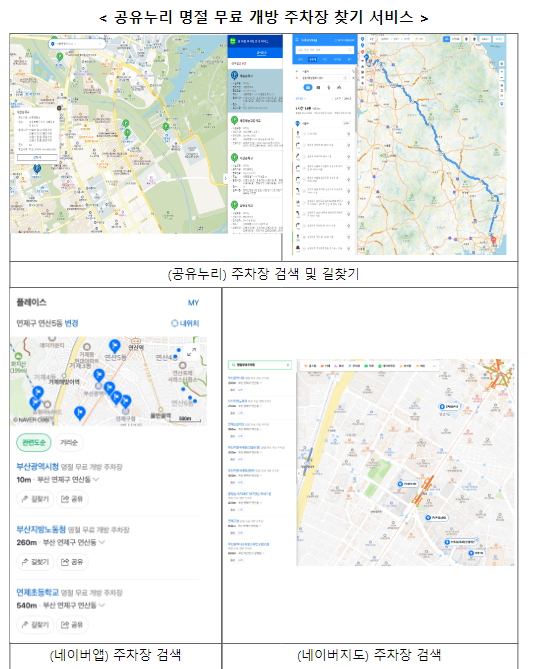Select car route mode in kakaomap
The height and width of the screenshot is (669, 539).
pyautogui.click(x=308, y=87)
